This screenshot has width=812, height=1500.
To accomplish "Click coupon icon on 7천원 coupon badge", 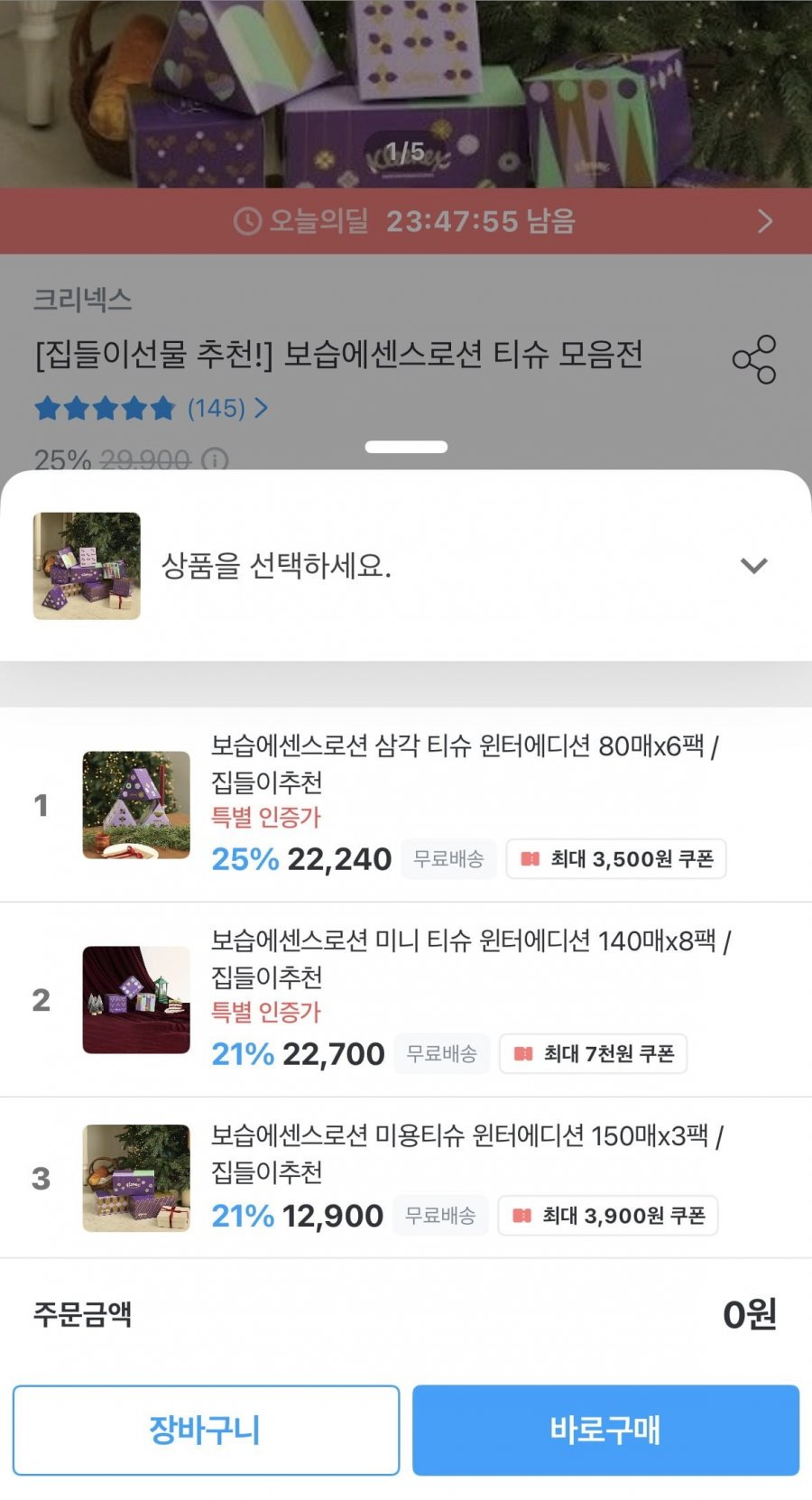I will point(523,1054).
